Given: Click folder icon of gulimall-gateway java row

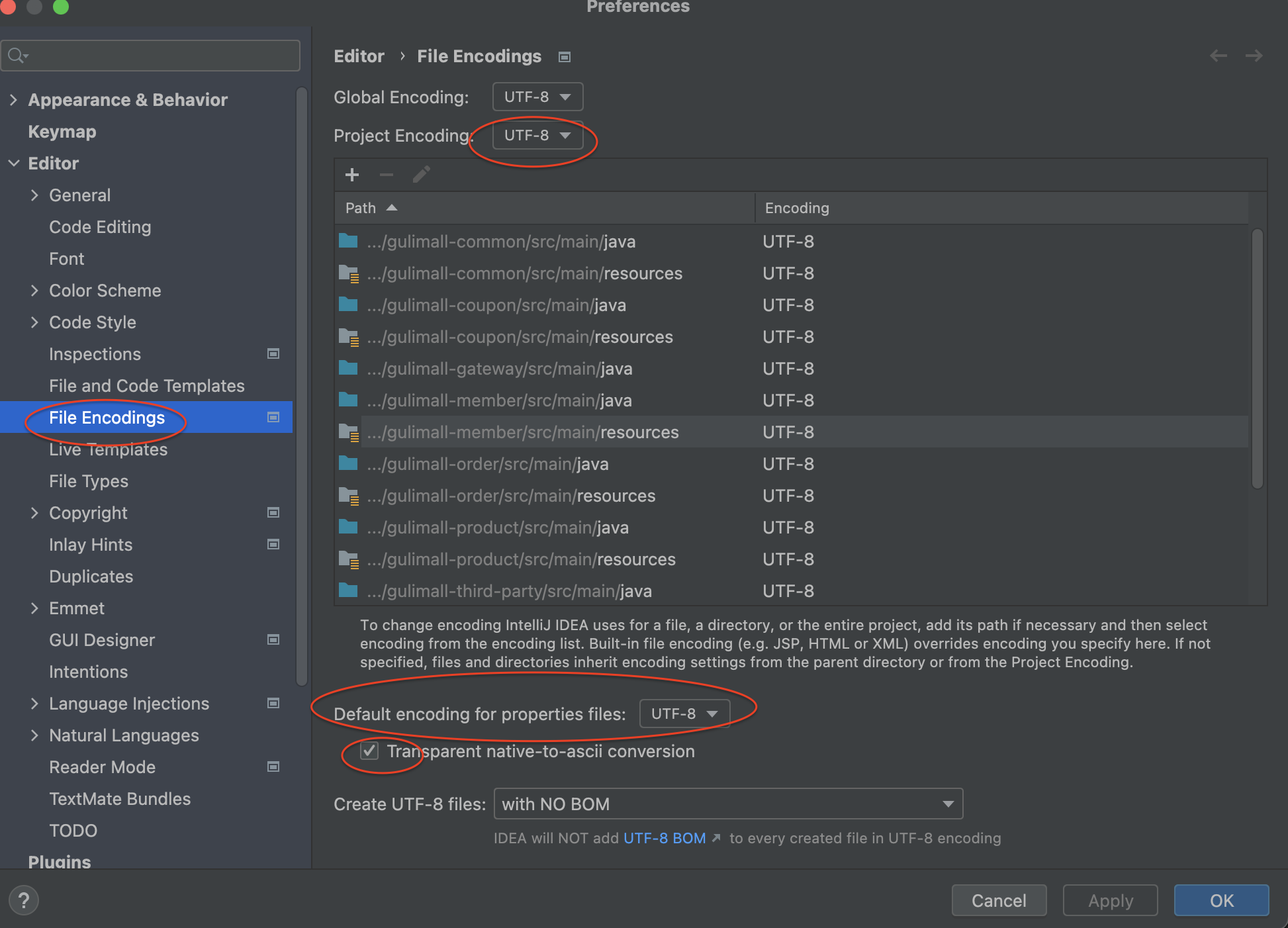Looking at the screenshot, I should [348, 368].
